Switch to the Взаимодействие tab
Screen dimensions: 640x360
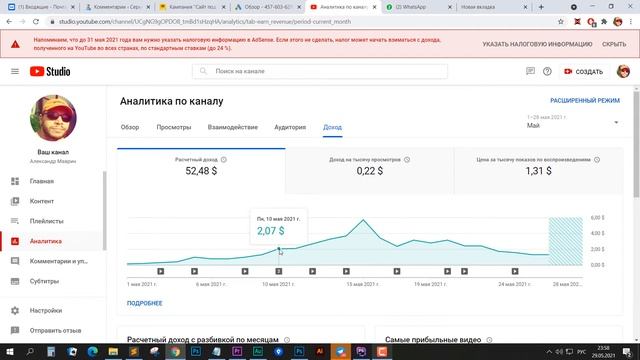(x=233, y=127)
